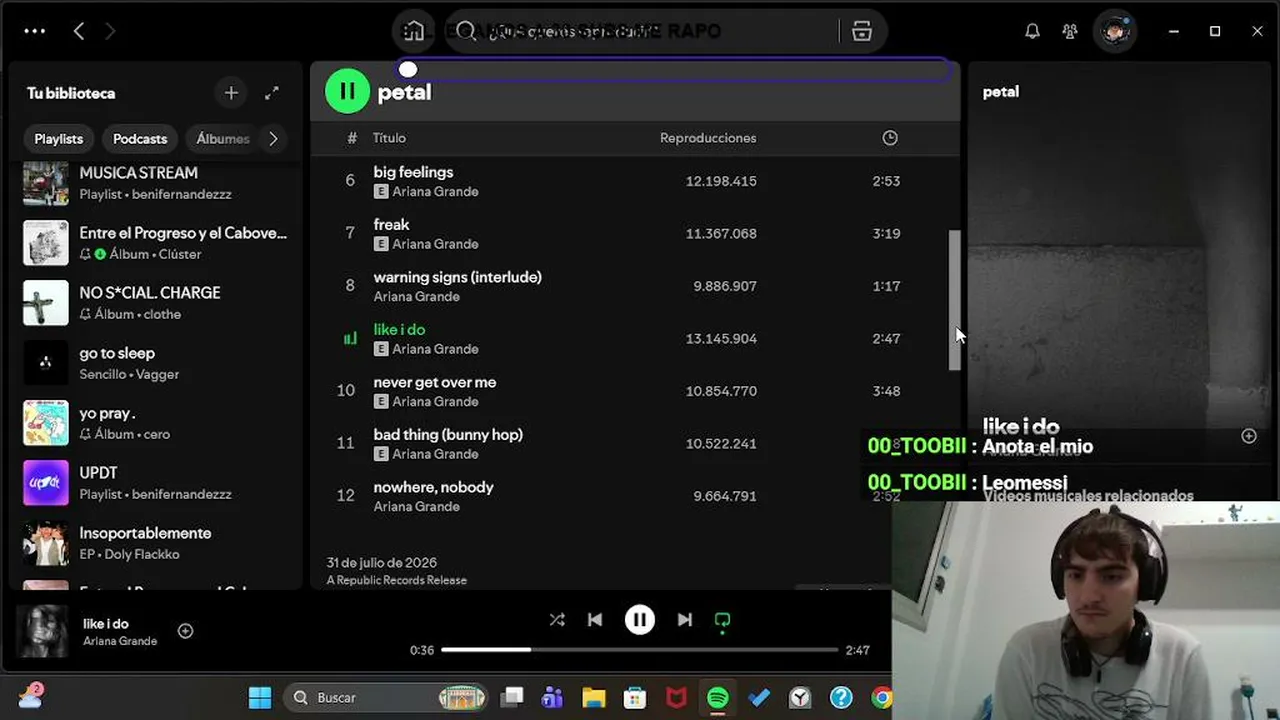Open friend activity icon
The width and height of the screenshot is (1280, 720).
[1070, 31]
